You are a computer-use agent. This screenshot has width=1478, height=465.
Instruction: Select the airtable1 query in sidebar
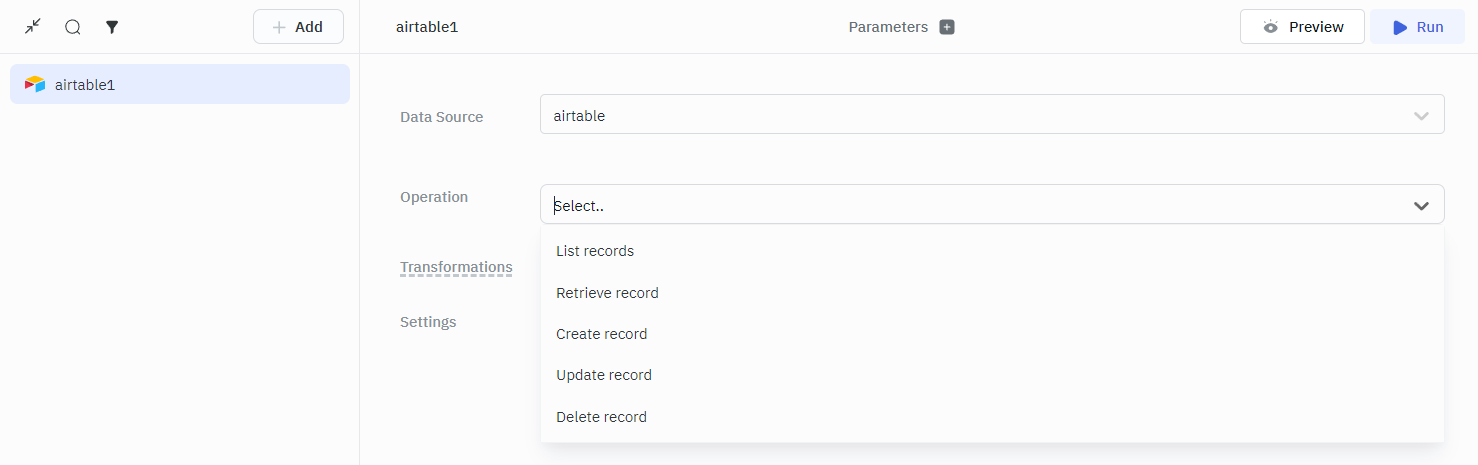(x=180, y=85)
